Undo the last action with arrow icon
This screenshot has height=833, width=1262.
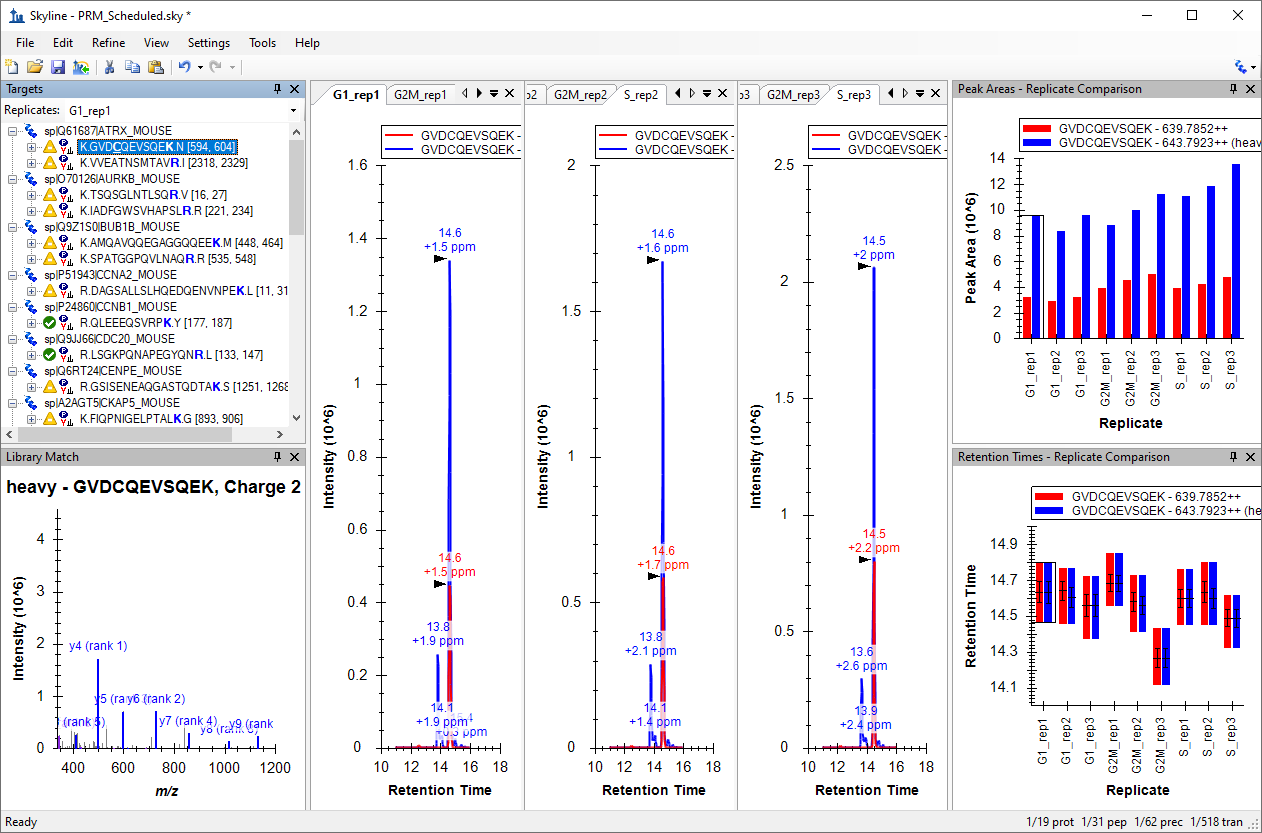(x=184, y=67)
